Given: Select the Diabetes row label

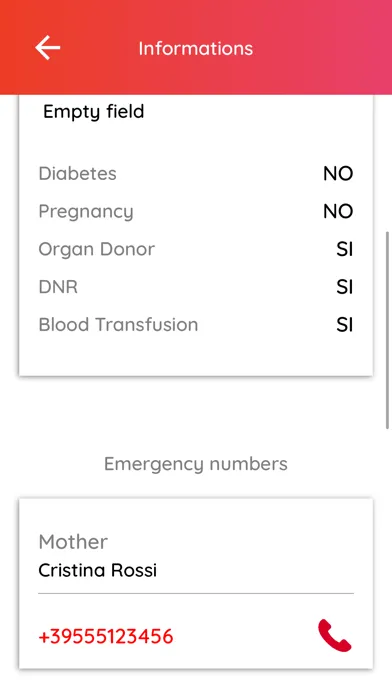Looking at the screenshot, I should point(78,174).
